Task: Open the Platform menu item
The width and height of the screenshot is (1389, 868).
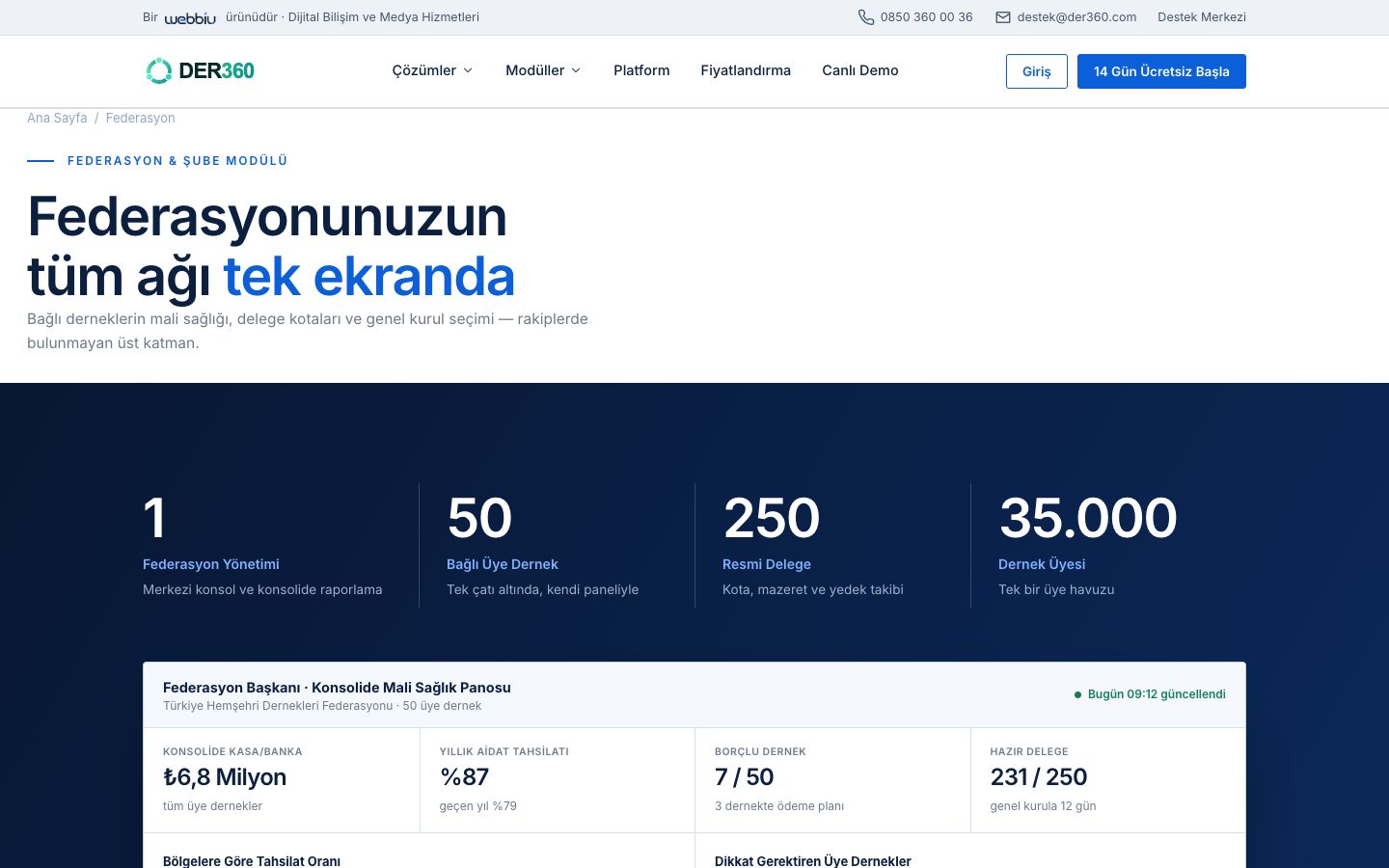Action: (641, 70)
